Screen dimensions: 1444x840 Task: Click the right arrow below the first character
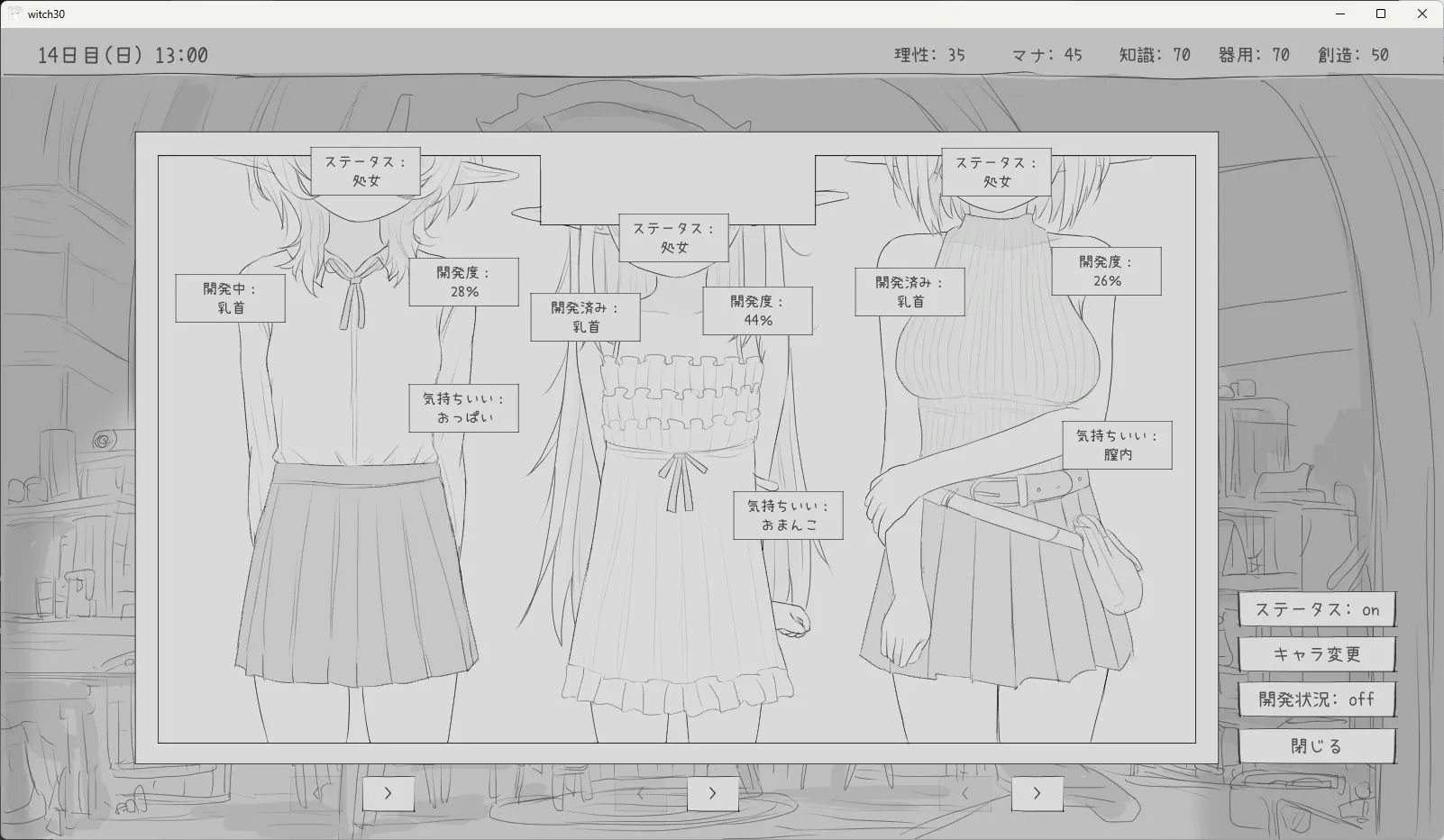point(388,793)
